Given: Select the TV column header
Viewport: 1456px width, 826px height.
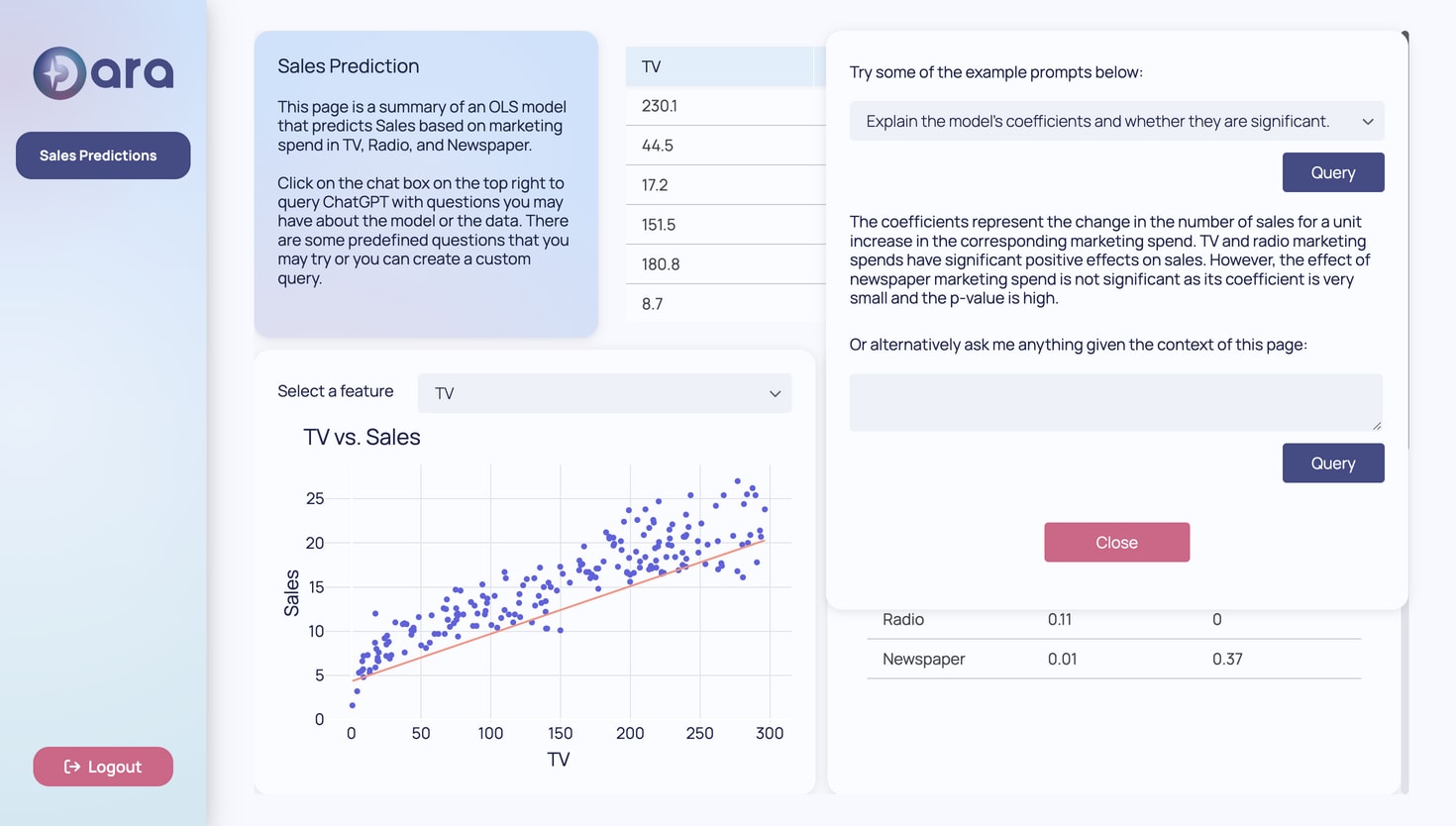Looking at the screenshot, I should coord(720,66).
